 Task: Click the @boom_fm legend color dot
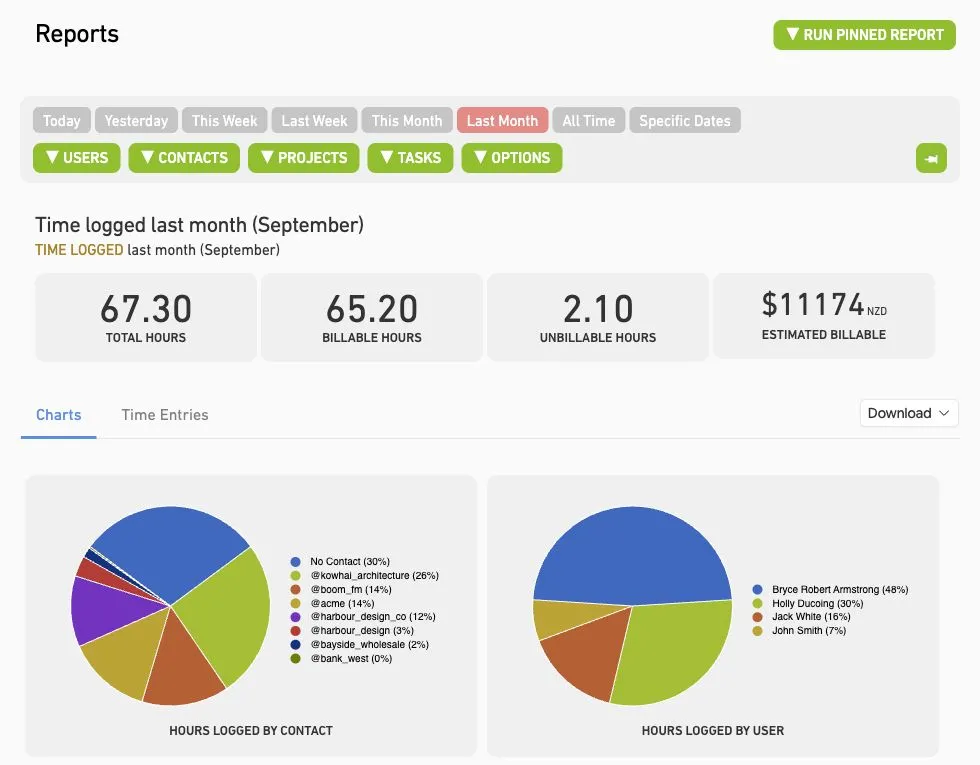tap(296, 589)
